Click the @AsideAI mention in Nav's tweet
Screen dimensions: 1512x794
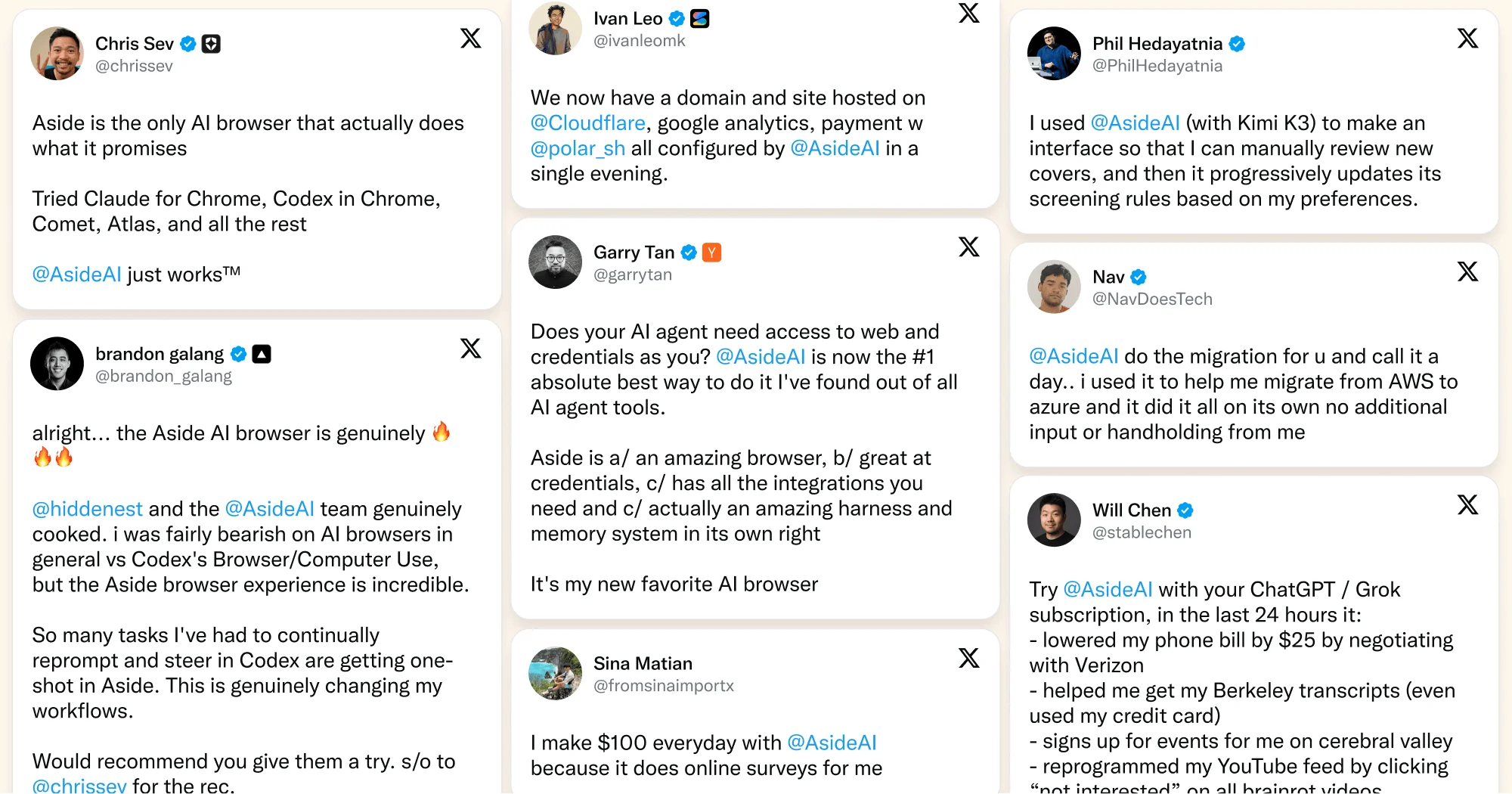(x=1074, y=356)
